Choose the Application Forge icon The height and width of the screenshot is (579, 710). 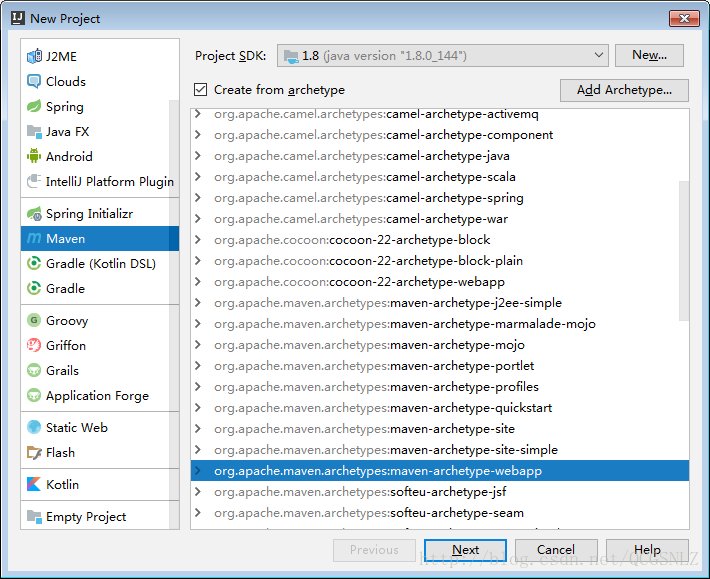pyautogui.click(x=34, y=395)
